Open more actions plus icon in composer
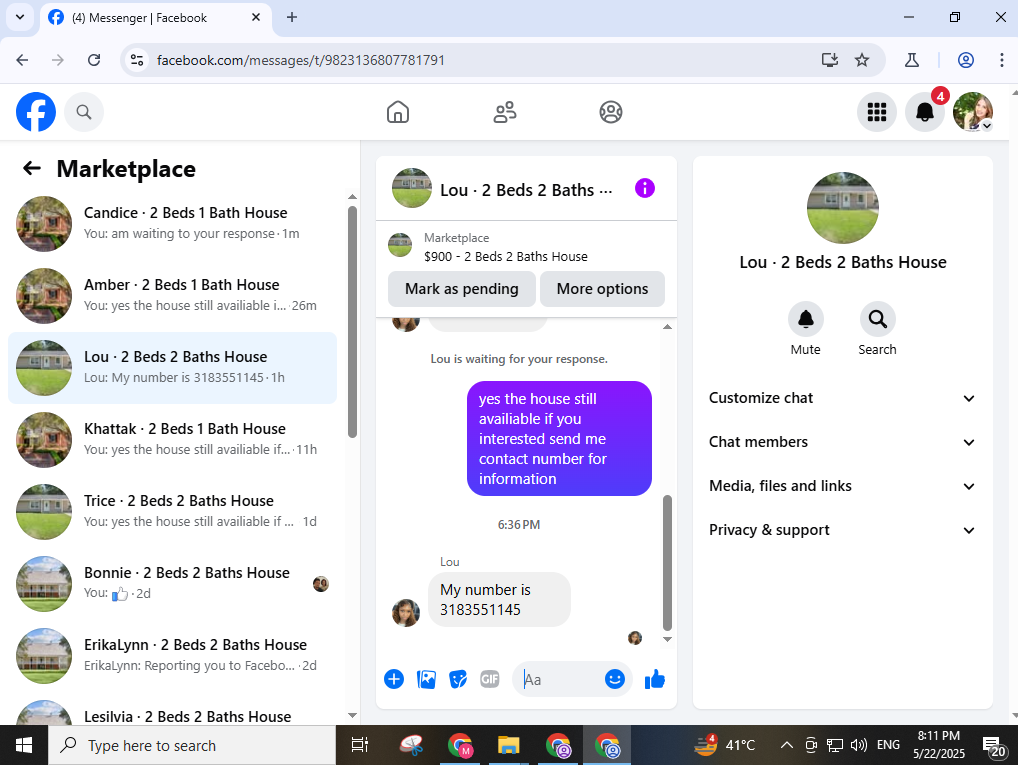Viewport: 1018px width, 765px height. click(394, 679)
